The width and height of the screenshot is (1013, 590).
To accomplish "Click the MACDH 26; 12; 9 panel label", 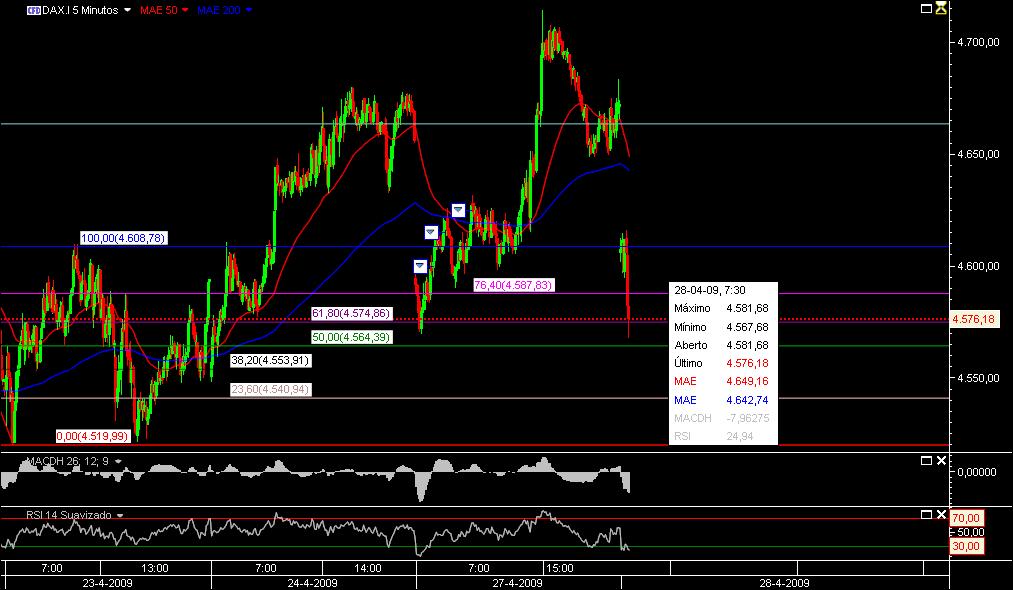I will click(67, 461).
